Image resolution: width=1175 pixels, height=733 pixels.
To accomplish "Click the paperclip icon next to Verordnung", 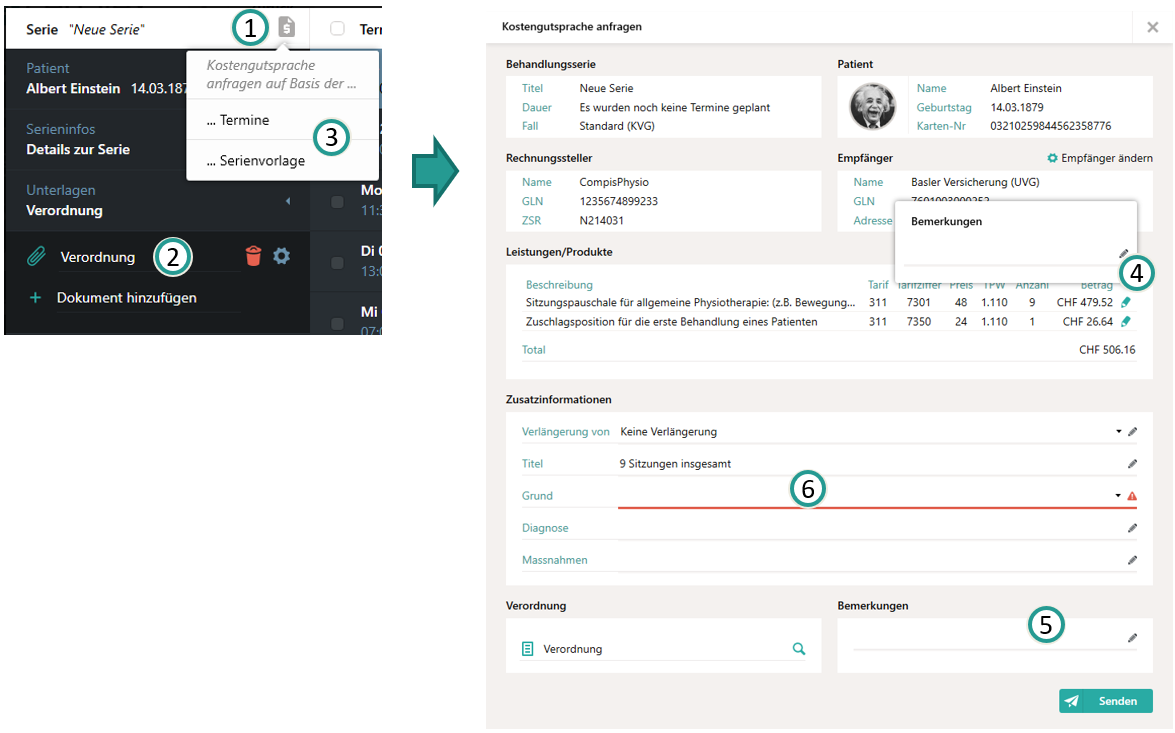I will click(36, 258).
